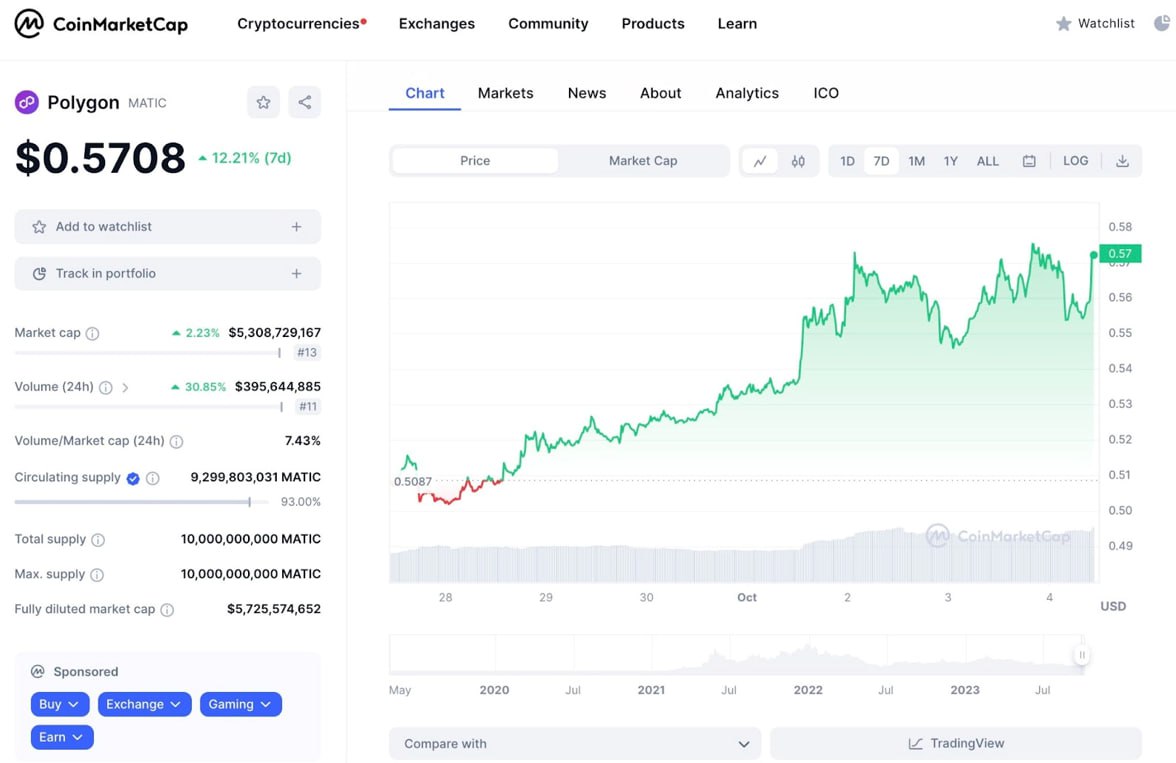Image resolution: width=1176 pixels, height=763 pixels.
Task: Open the sponsored Buy dropdown
Action: 60,704
